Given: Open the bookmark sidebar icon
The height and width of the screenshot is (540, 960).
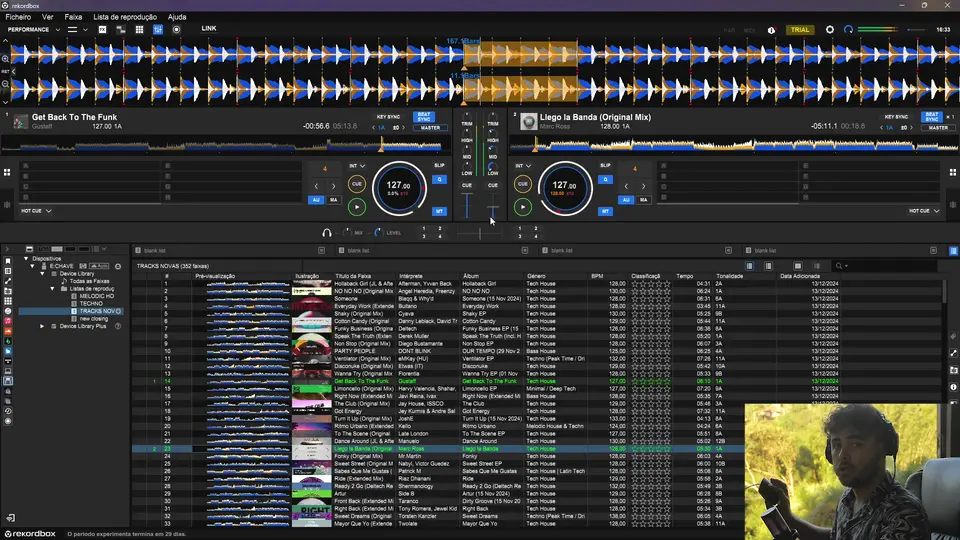Looking at the screenshot, I should coord(8,261).
